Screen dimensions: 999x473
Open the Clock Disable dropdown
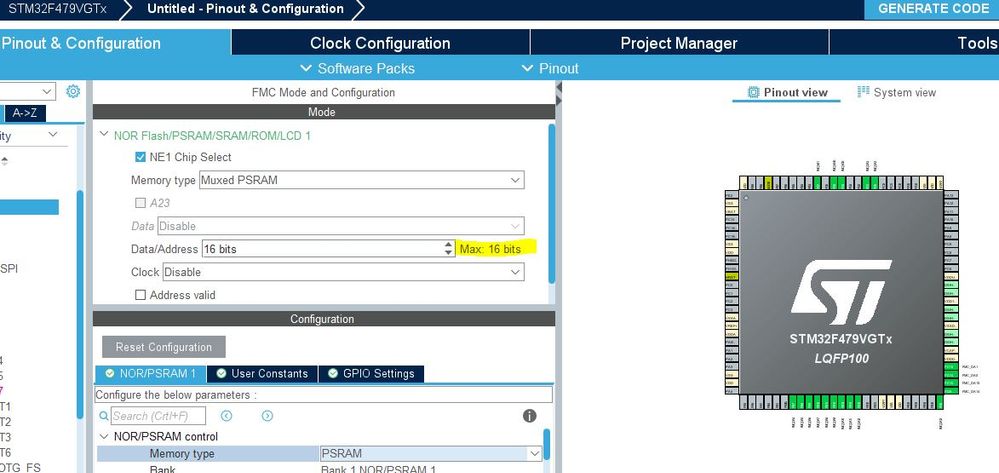[343, 272]
